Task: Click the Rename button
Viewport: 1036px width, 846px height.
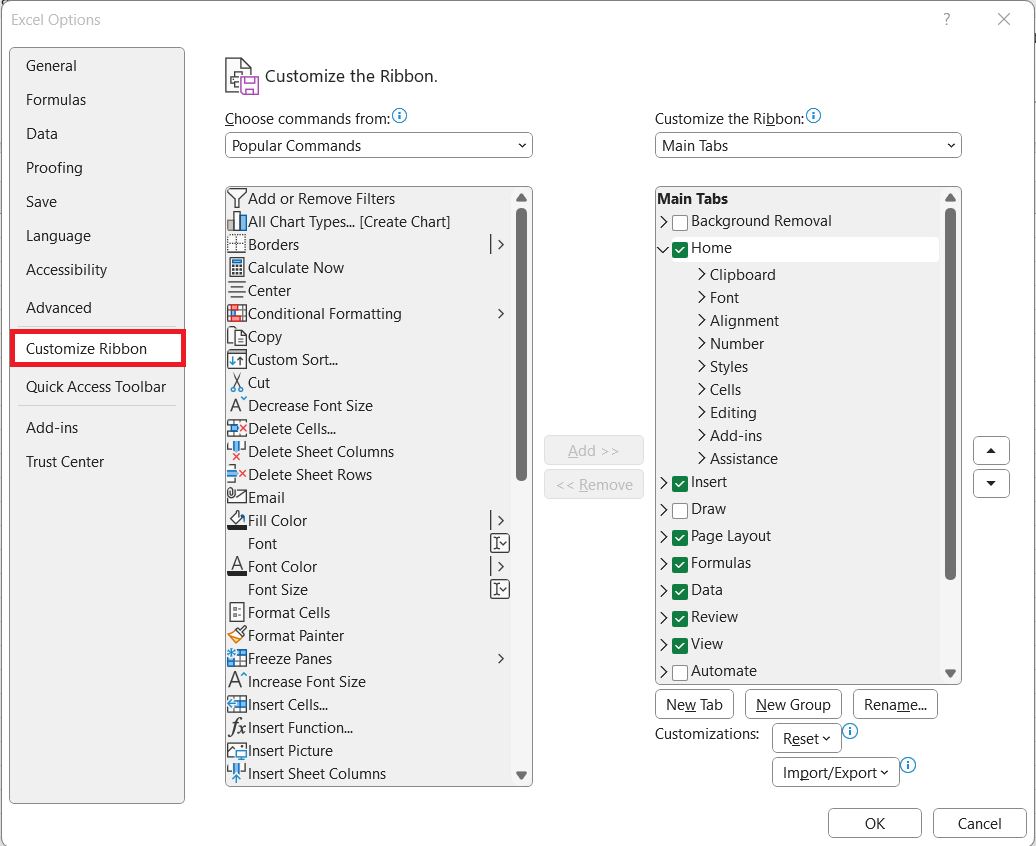Action: coord(895,705)
